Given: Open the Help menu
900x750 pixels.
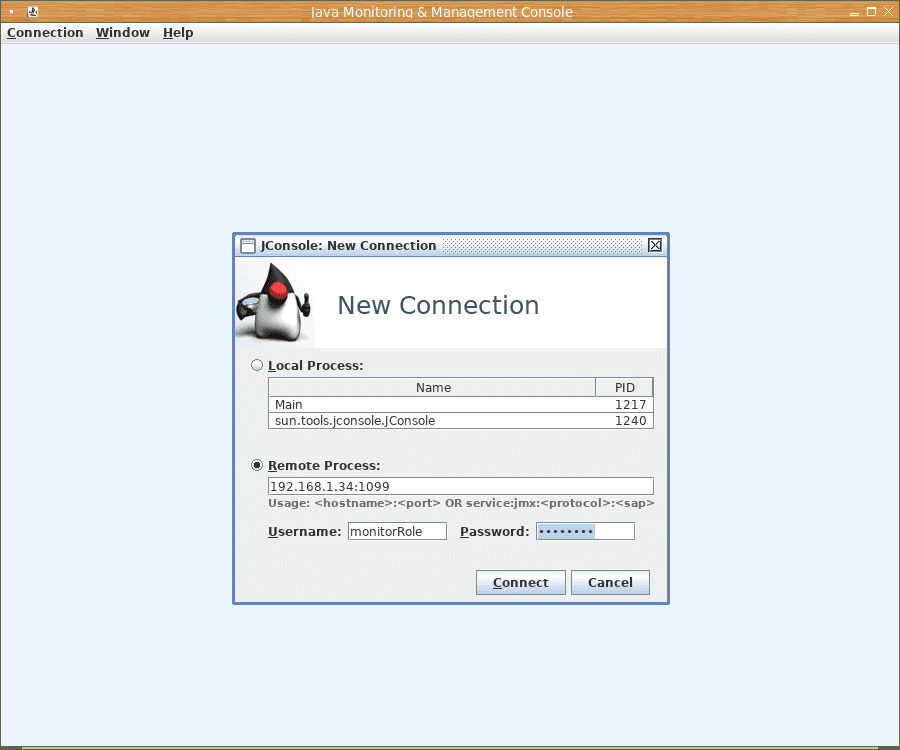Looking at the screenshot, I should pos(178,33).
